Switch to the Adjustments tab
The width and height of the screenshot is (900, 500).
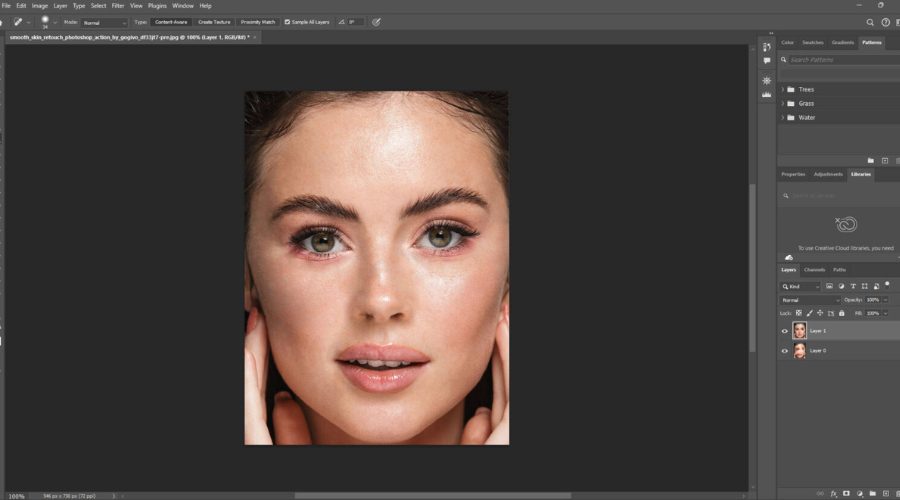pyautogui.click(x=828, y=175)
